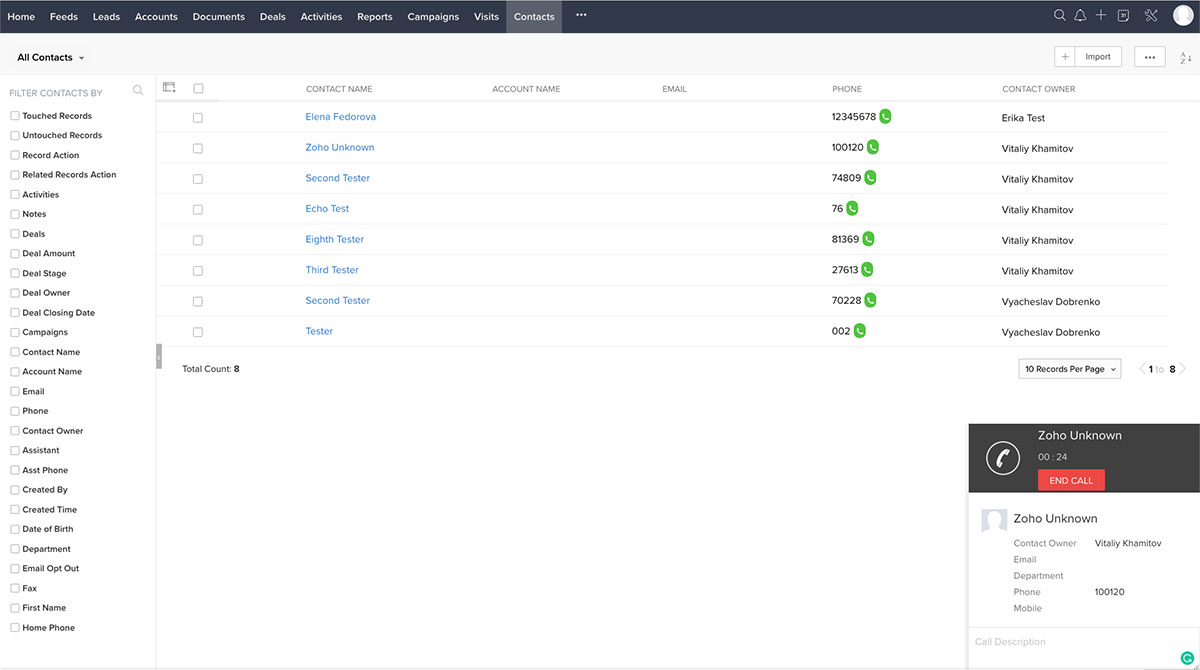The height and width of the screenshot is (670, 1200).
Task: Expand the All Contacts view dropdown
Action: click(51, 58)
